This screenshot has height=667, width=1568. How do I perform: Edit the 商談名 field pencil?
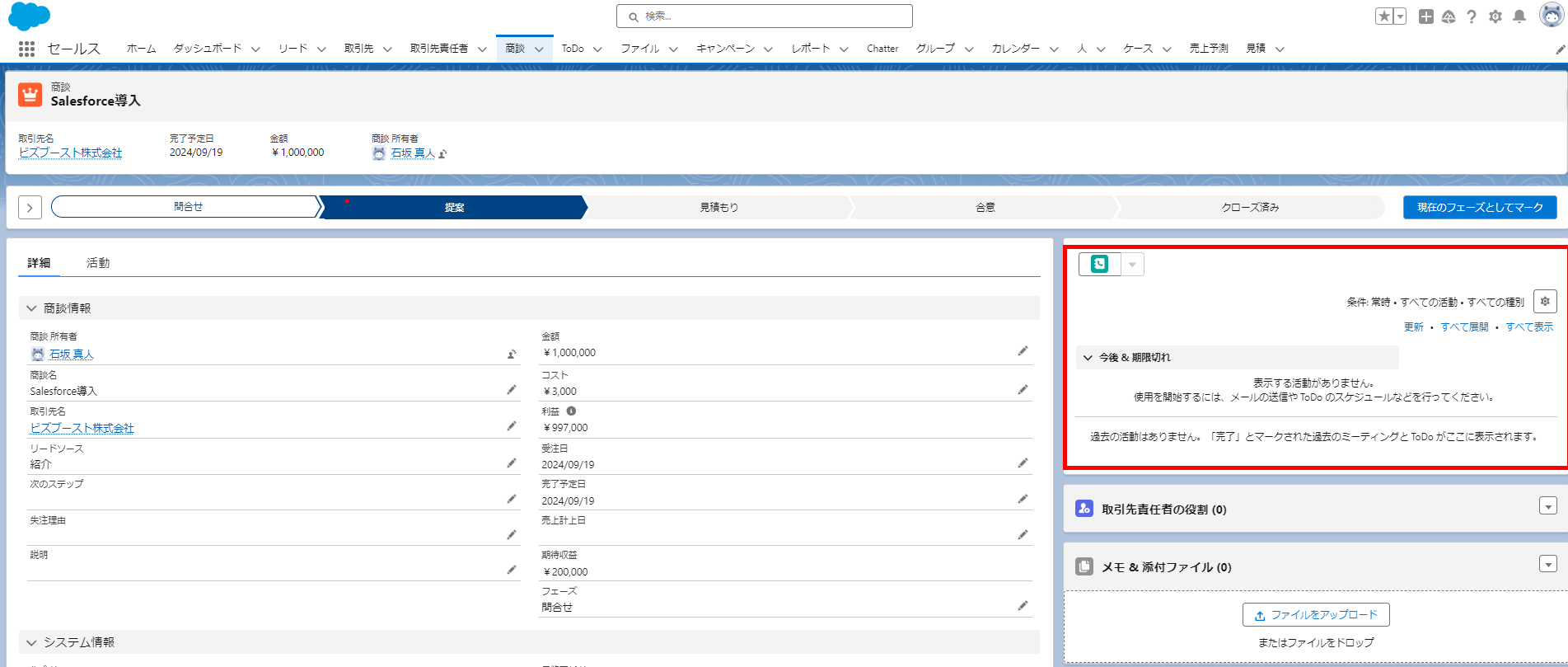[512, 390]
